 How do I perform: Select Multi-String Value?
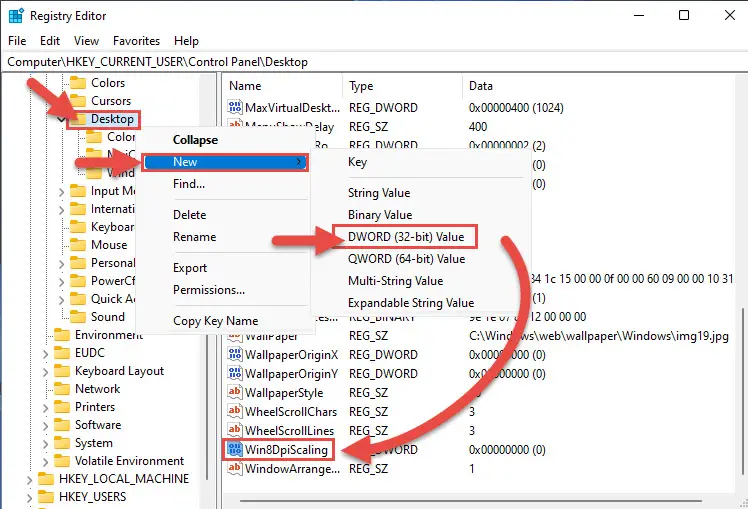point(395,280)
